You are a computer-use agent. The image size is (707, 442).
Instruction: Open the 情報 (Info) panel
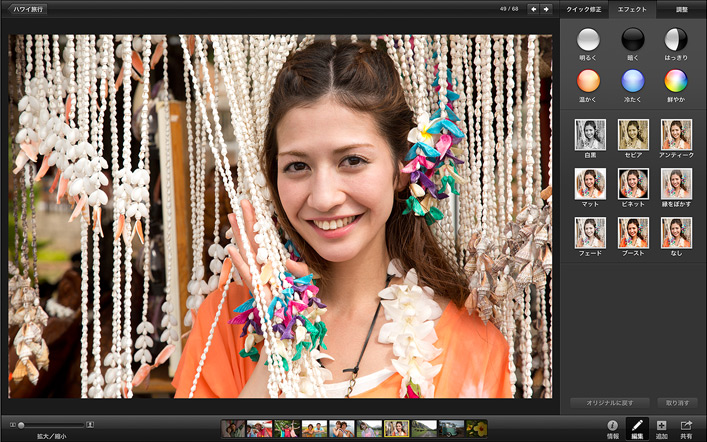click(613, 428)
